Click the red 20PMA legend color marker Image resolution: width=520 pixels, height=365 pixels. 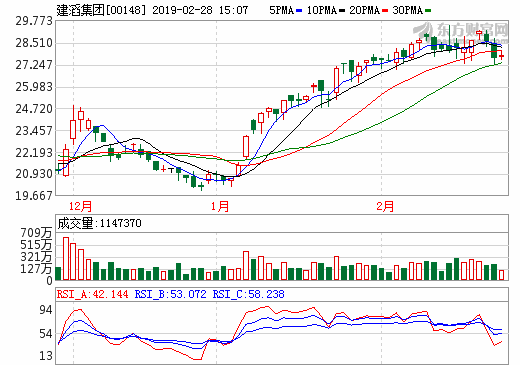coord(385,11)
